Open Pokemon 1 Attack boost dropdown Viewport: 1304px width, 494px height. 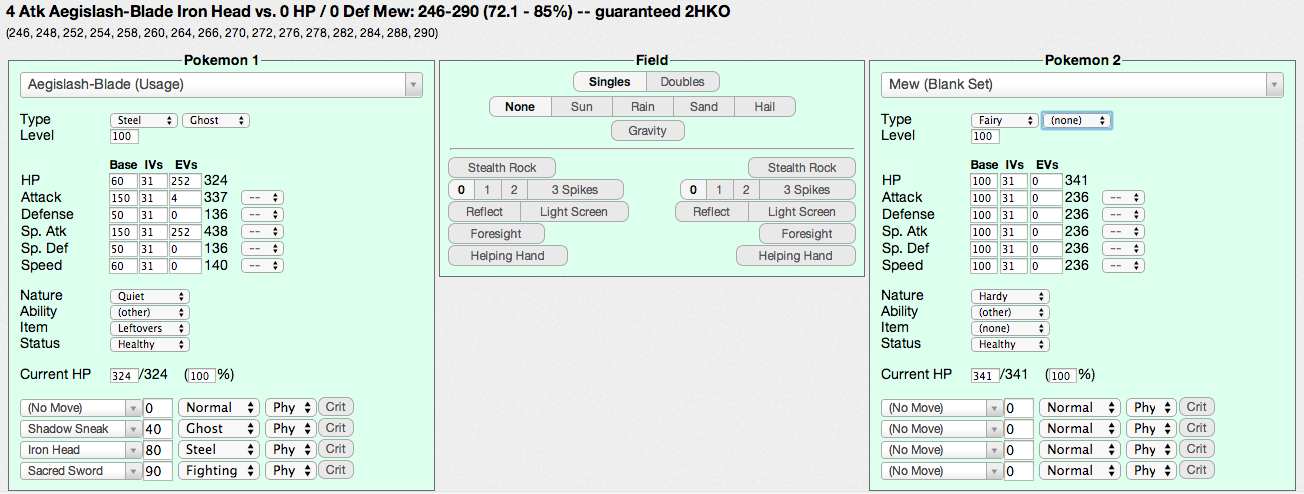click(263, 198)
